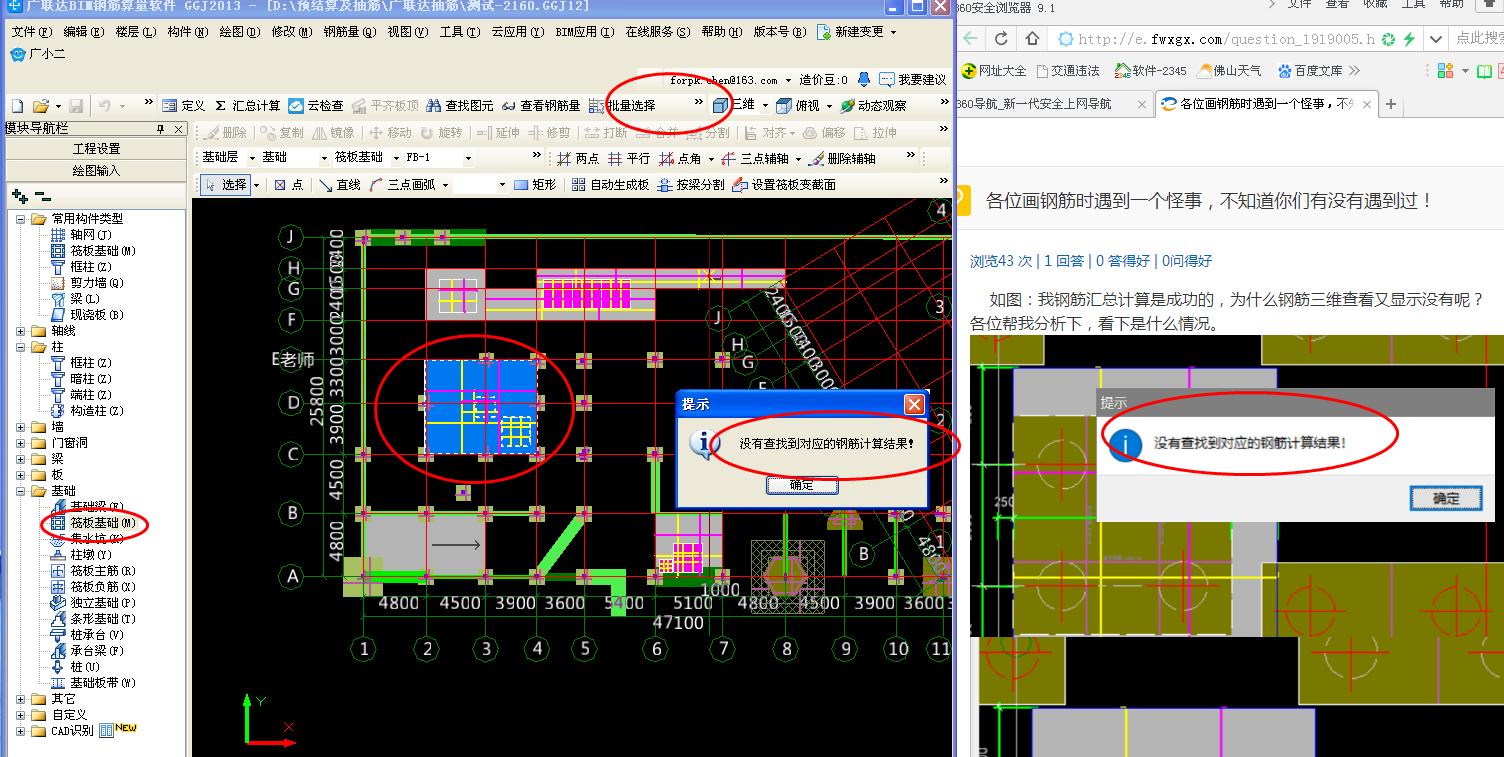Open the account email dropdown arrow
This screenshot has height=757, width=1504.
click(789, 80)
